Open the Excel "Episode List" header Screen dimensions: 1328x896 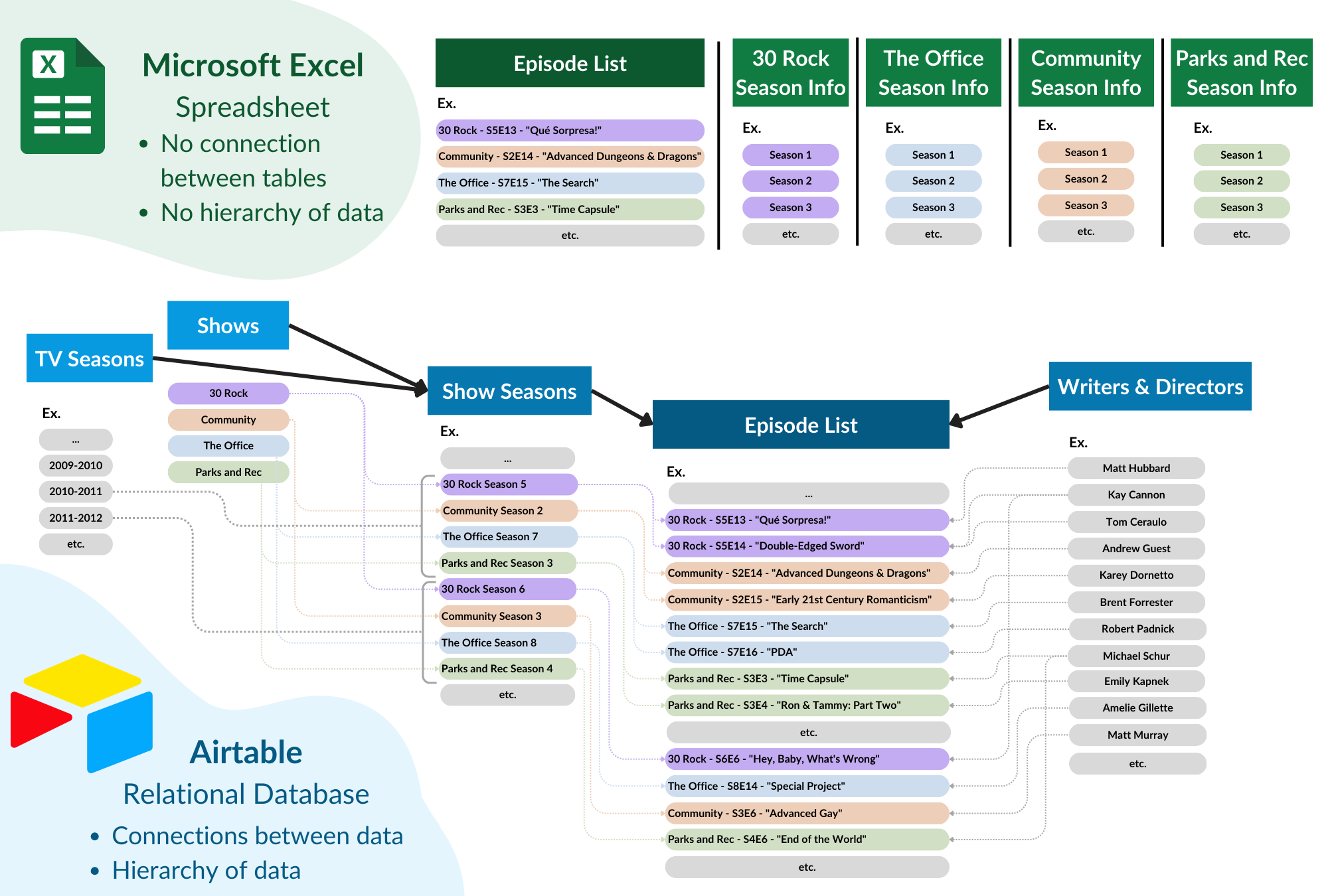[x=570, y=63]
